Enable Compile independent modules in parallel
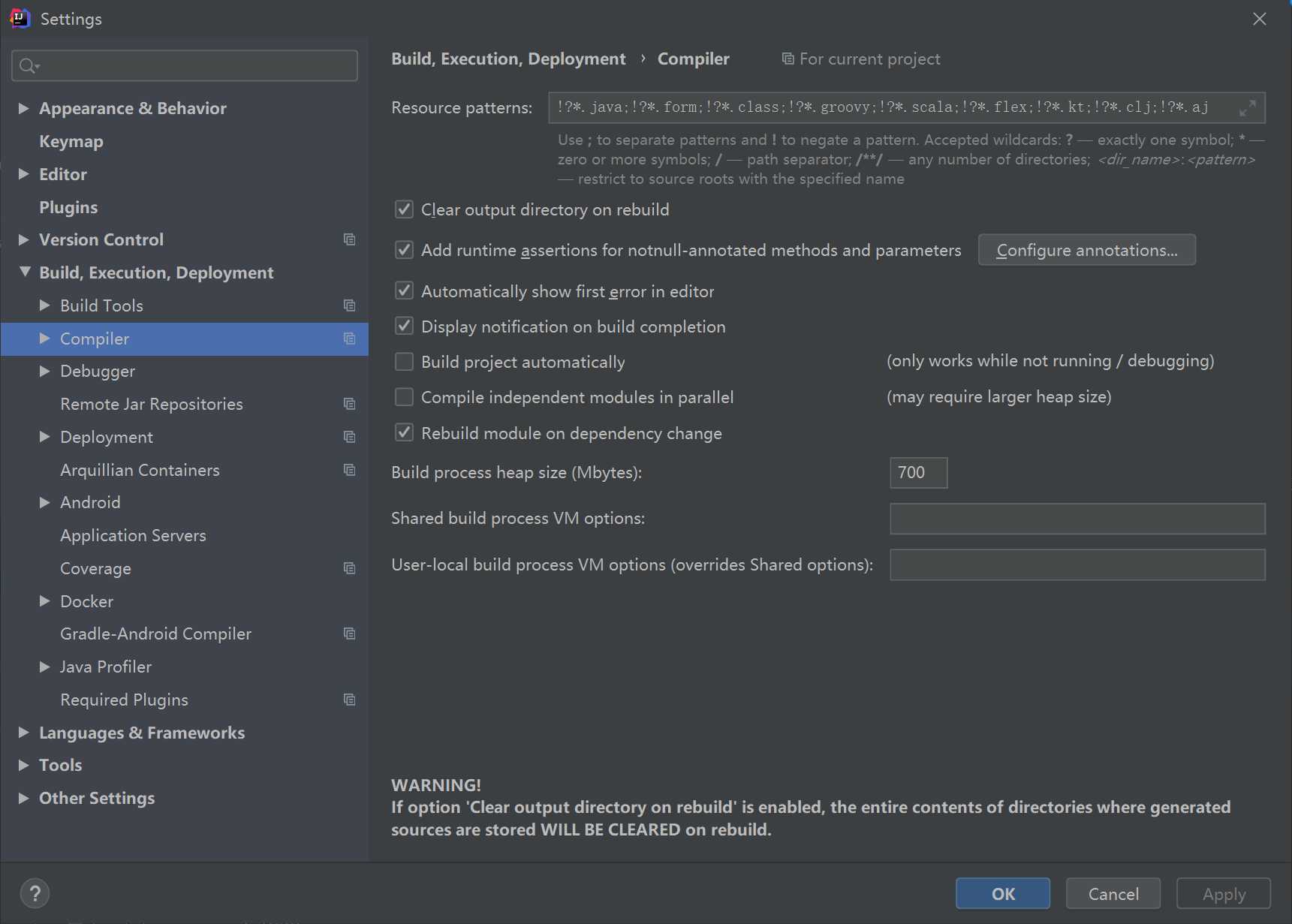Viewport: 1292px width, 924px height. pyautogui.click(x=404, y=397)
